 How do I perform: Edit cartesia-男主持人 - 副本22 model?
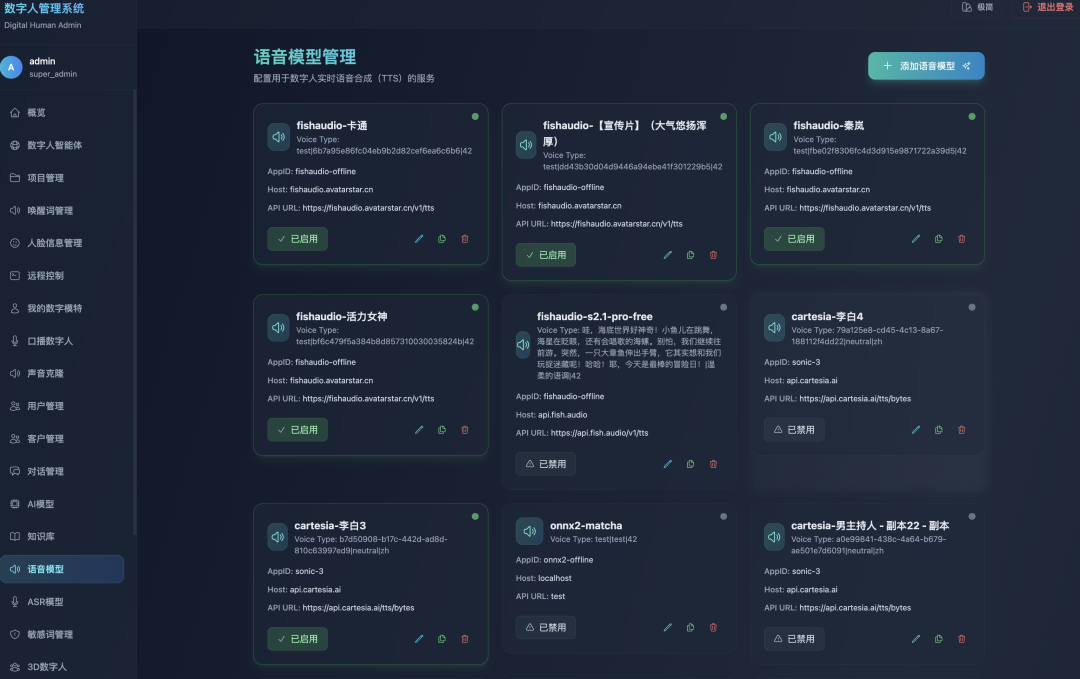click(915, 639)
